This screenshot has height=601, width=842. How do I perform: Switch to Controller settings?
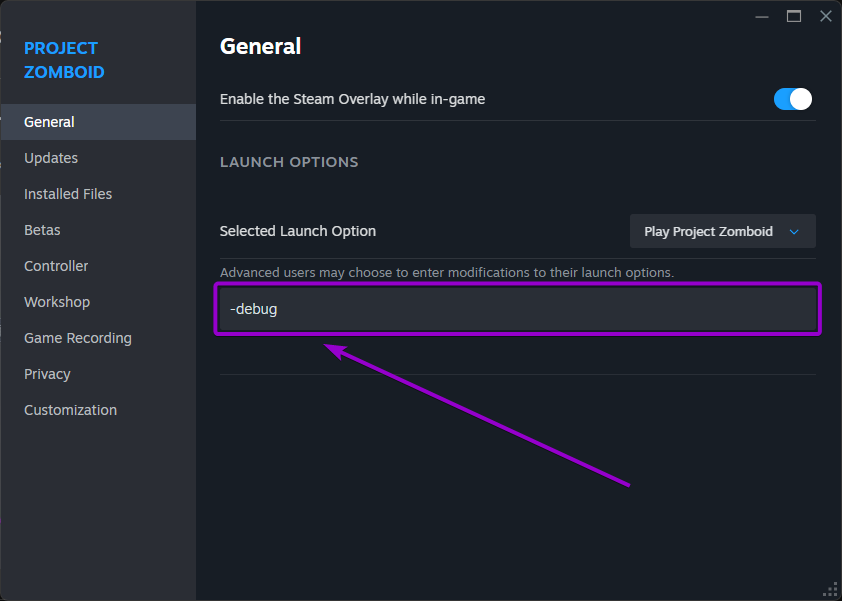pos(98,266)
